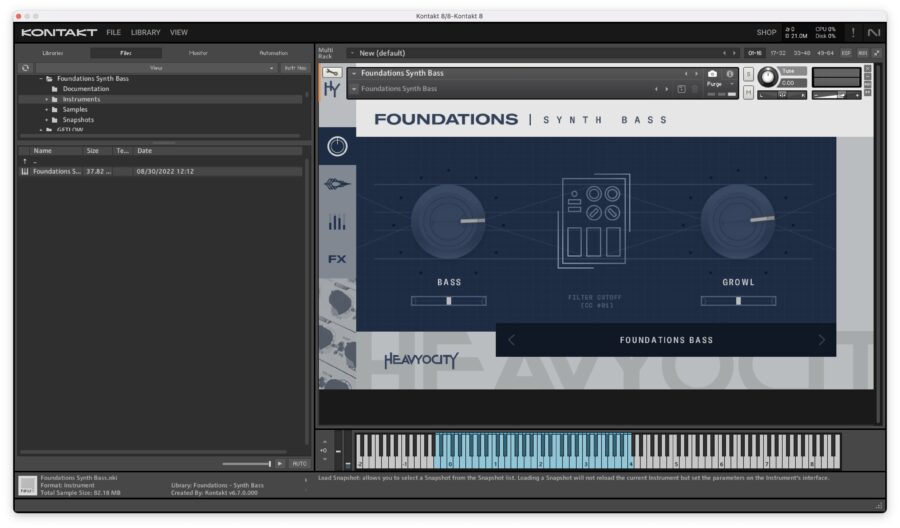
Task: Adjust the BASS level slider
Action: coord(449,301)
